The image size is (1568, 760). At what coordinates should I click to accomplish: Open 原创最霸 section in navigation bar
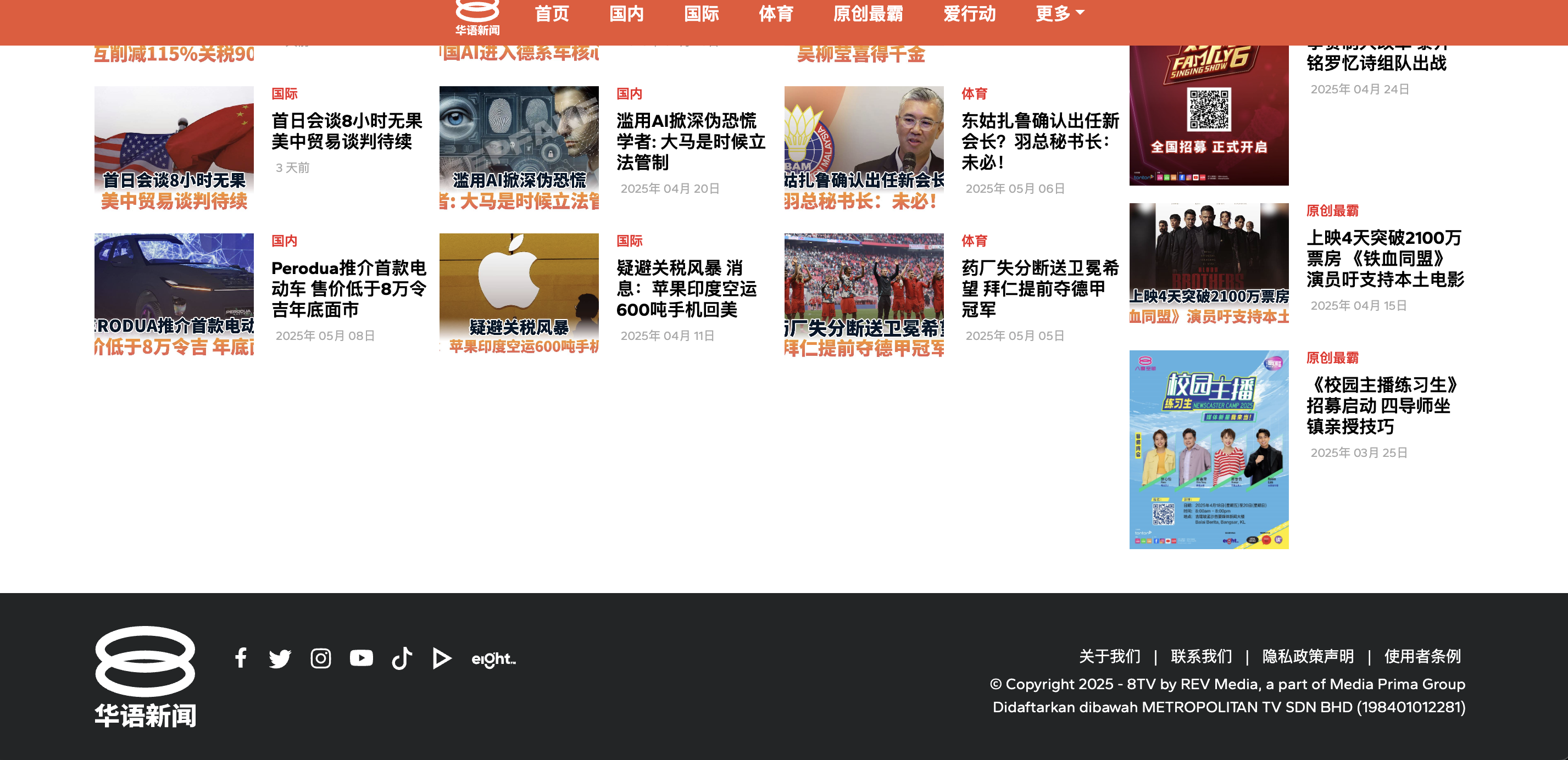(868, 13)
